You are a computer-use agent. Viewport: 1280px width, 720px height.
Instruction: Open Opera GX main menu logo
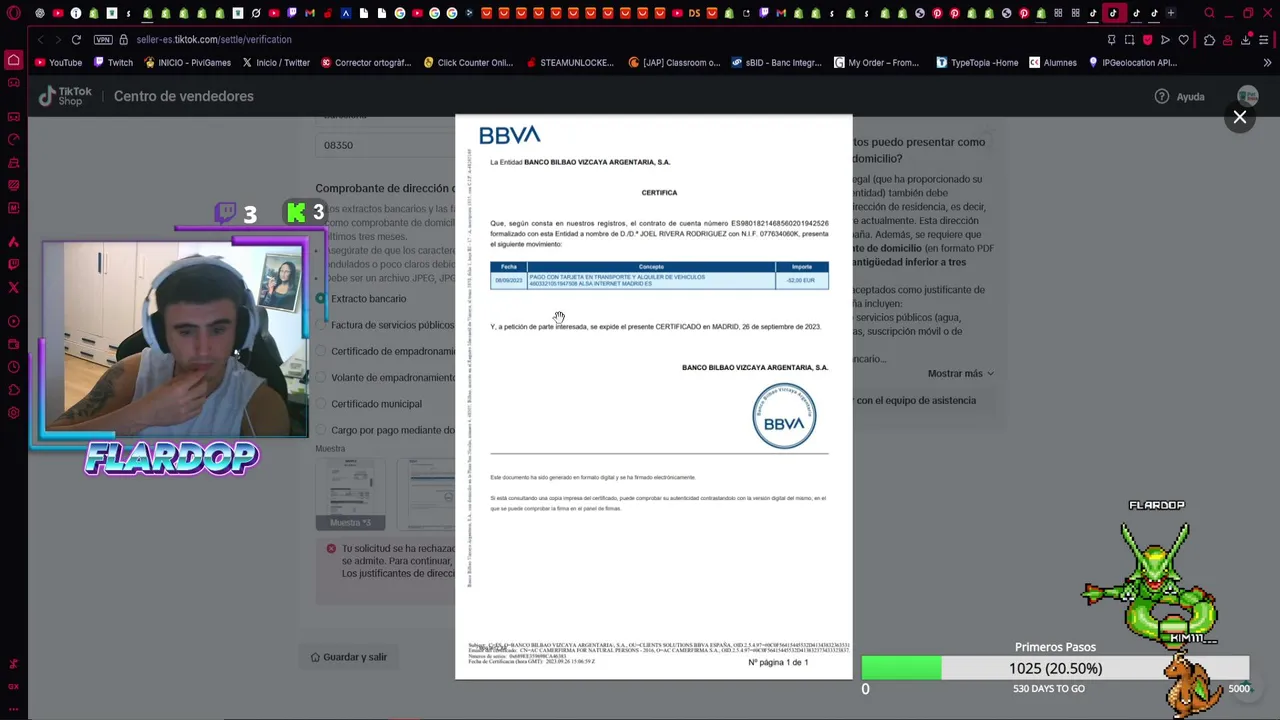[14, 13]
